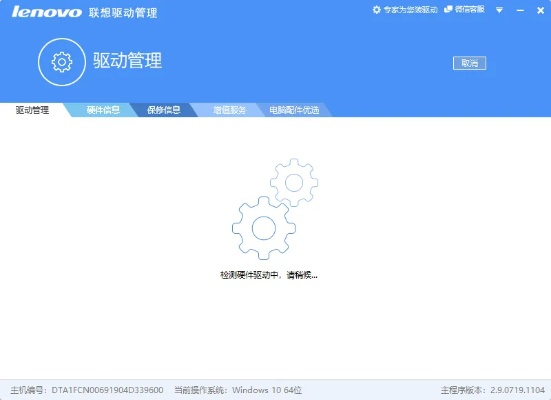Click the large gear in loading animation
The width and height of the screenshot is (551, 400).
coord(264,228)
